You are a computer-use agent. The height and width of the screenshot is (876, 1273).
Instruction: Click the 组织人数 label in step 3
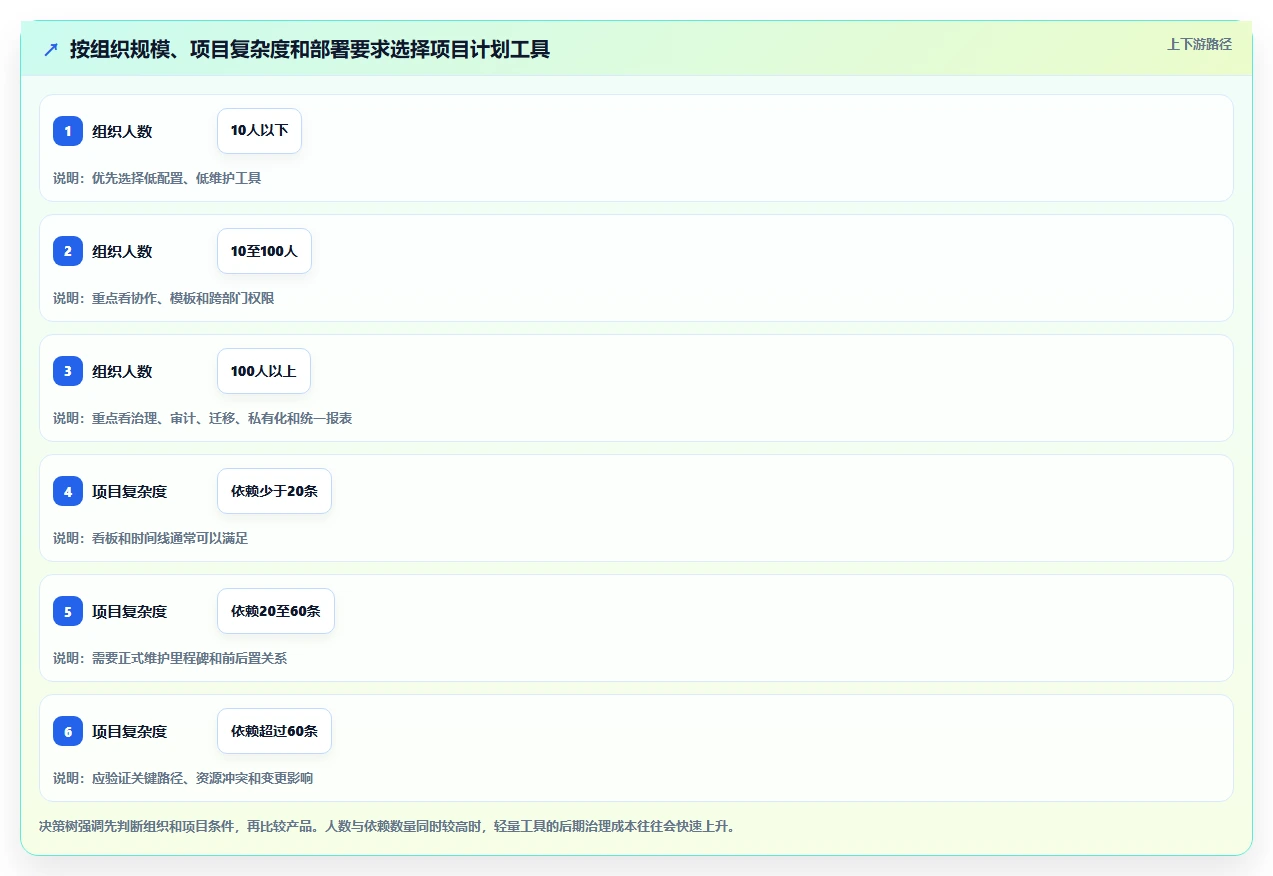[122, 371]
